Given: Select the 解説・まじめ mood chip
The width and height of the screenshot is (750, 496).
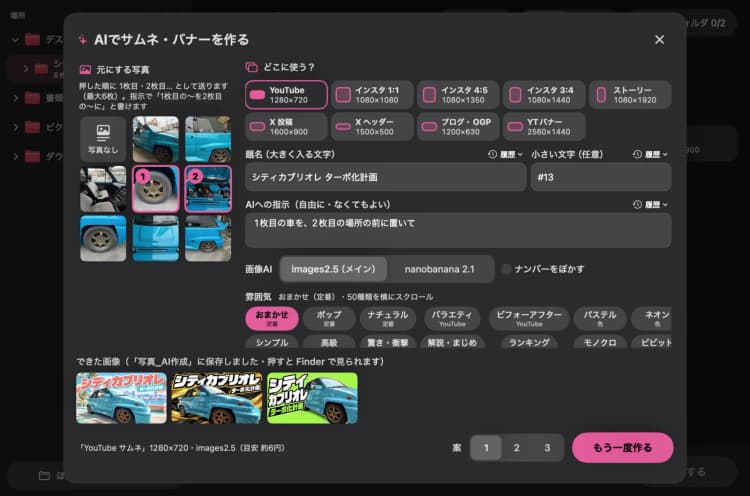Looking at the screenshot, I should tap(452, 342).
